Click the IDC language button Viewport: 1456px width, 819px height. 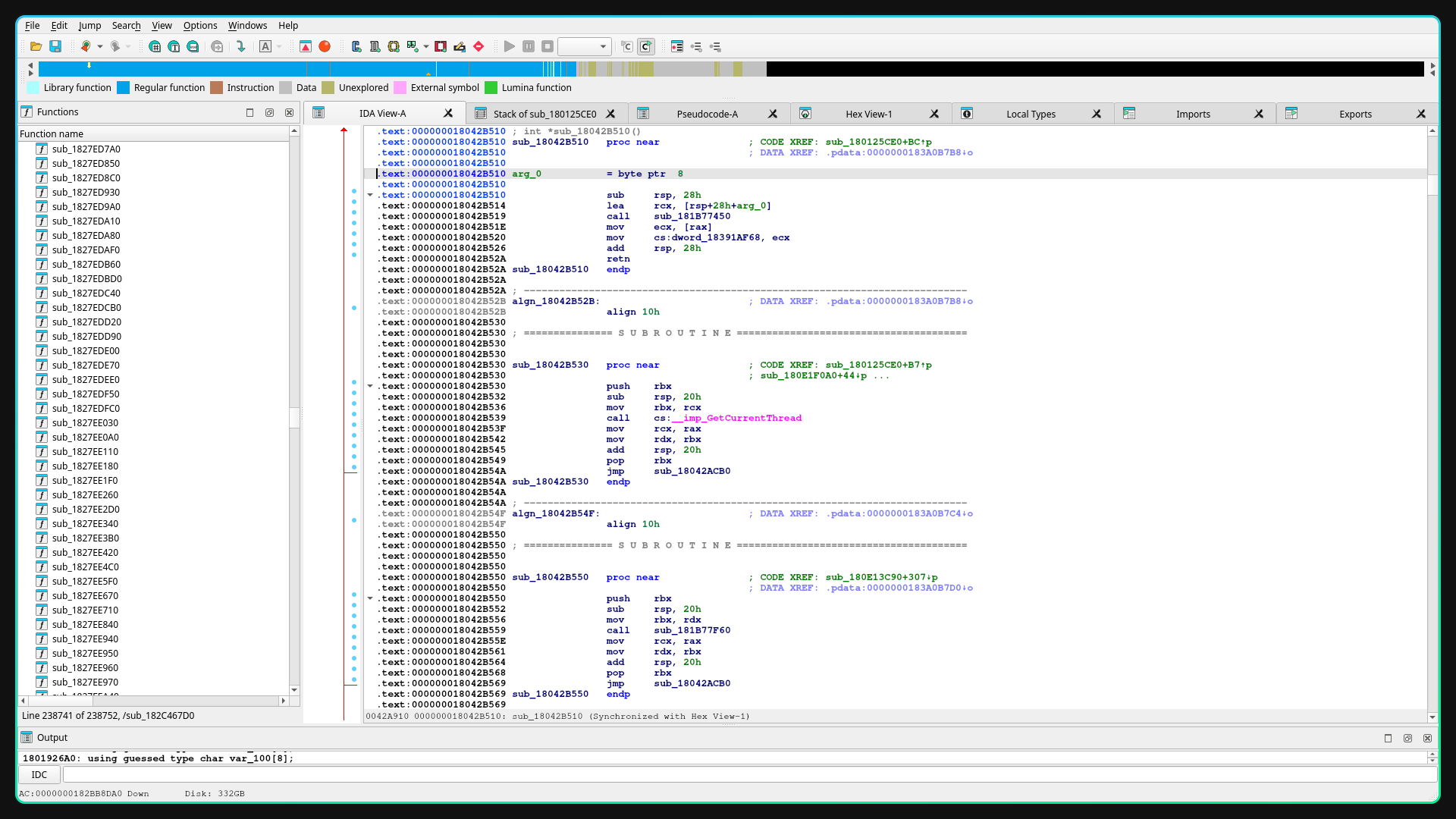pos(39,774)
